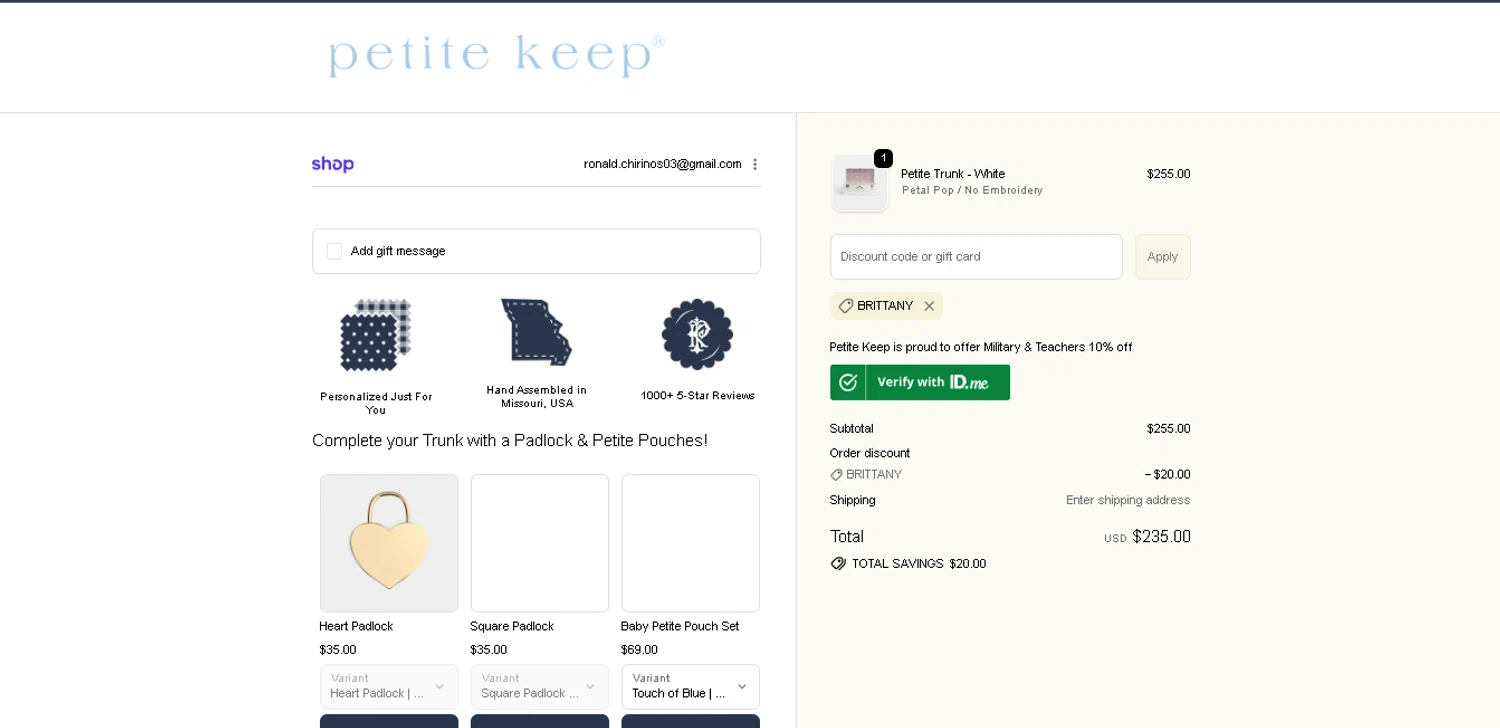
Task: Click the Petite Trunk White cart thumbnail
Action: click(x=860, y=183)
